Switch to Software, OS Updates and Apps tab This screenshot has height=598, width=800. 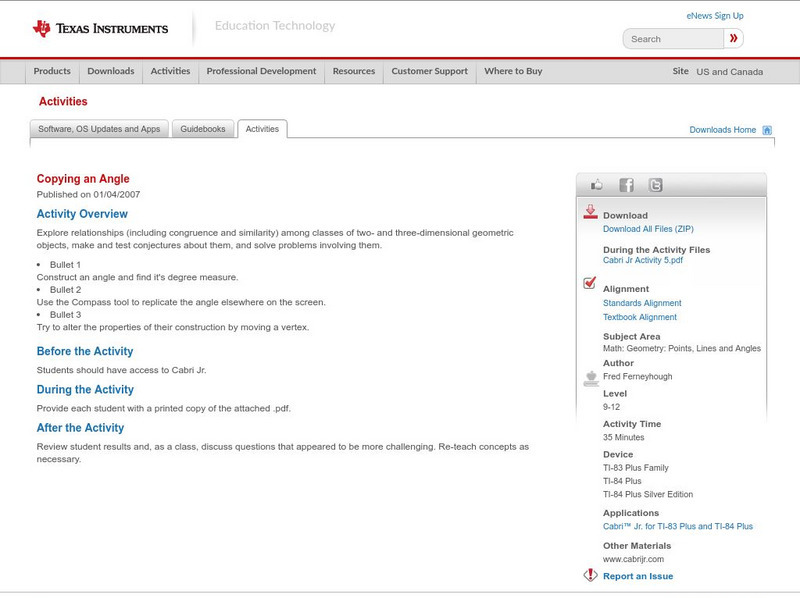(x=99, y=129)
